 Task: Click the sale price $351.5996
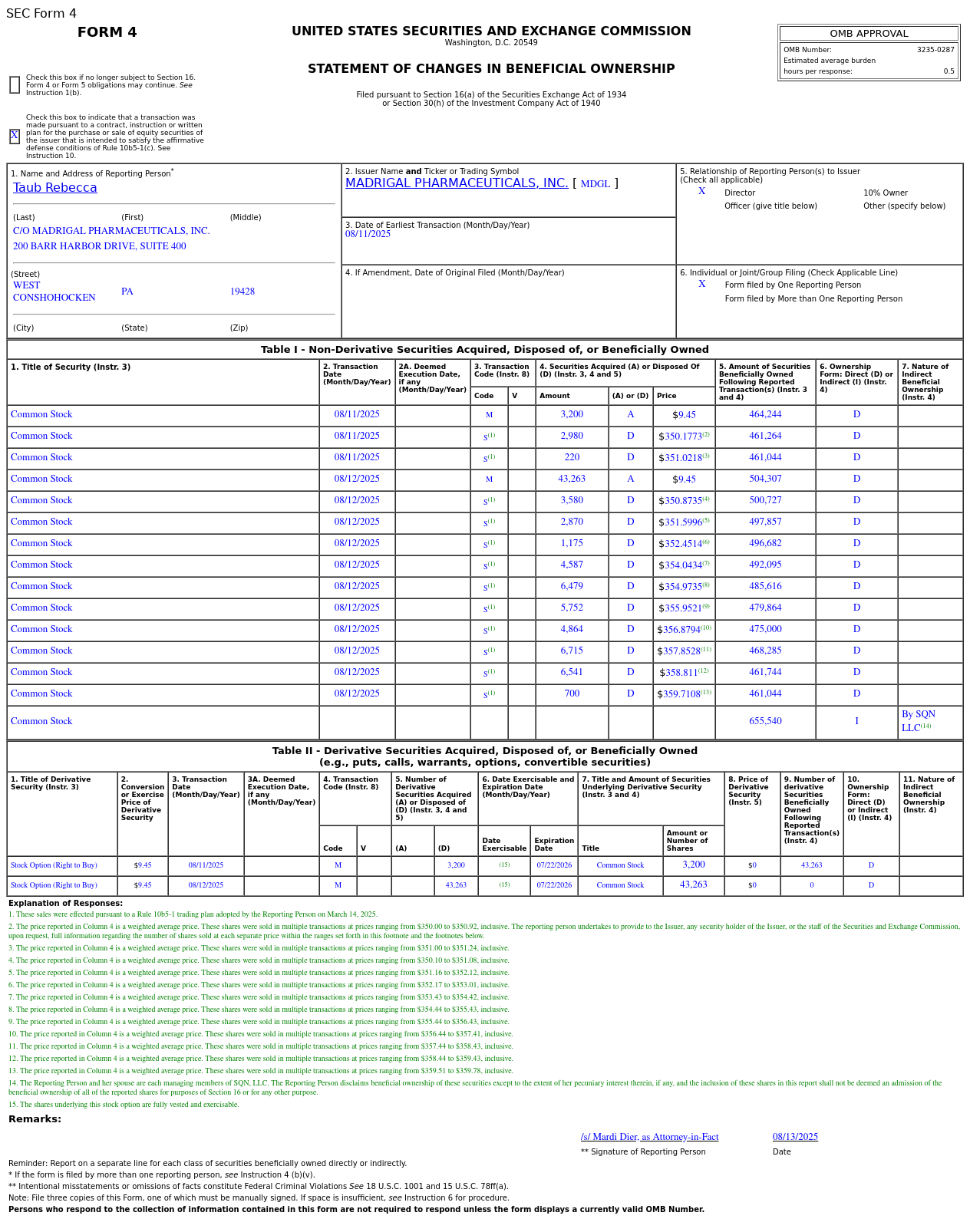point(680,522)
